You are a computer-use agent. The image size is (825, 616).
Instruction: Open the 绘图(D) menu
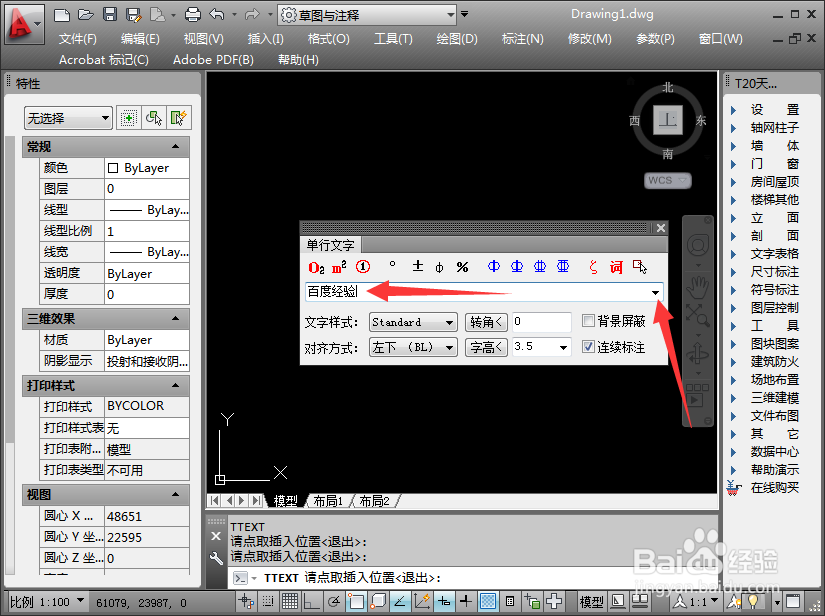(457, 39)
